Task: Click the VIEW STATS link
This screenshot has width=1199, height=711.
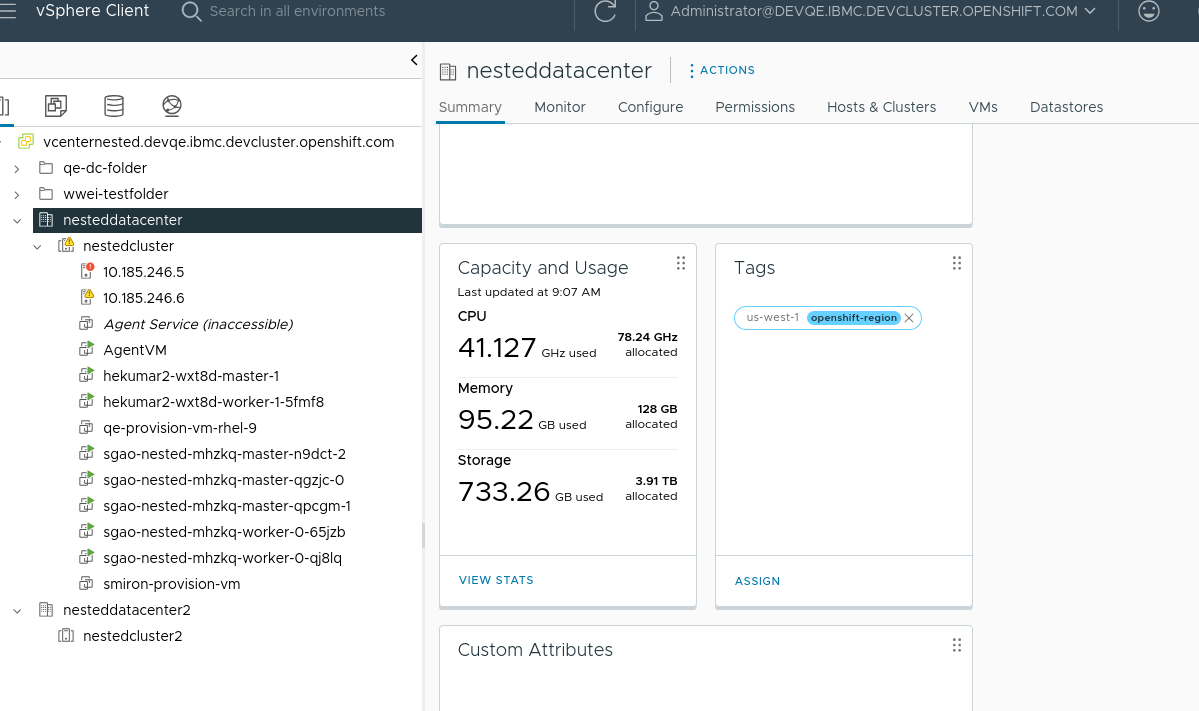Action: click(x=496, y=580)
